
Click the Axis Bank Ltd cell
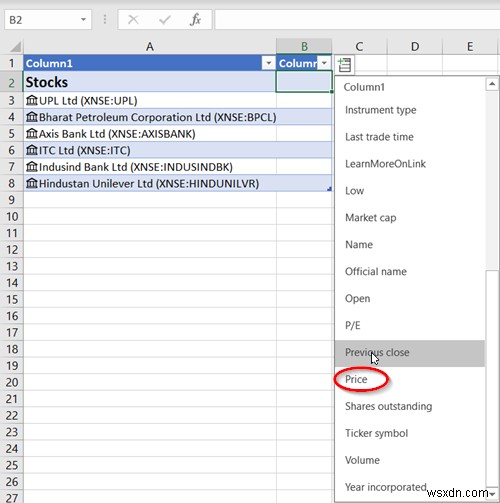click(x=150, y=134)
